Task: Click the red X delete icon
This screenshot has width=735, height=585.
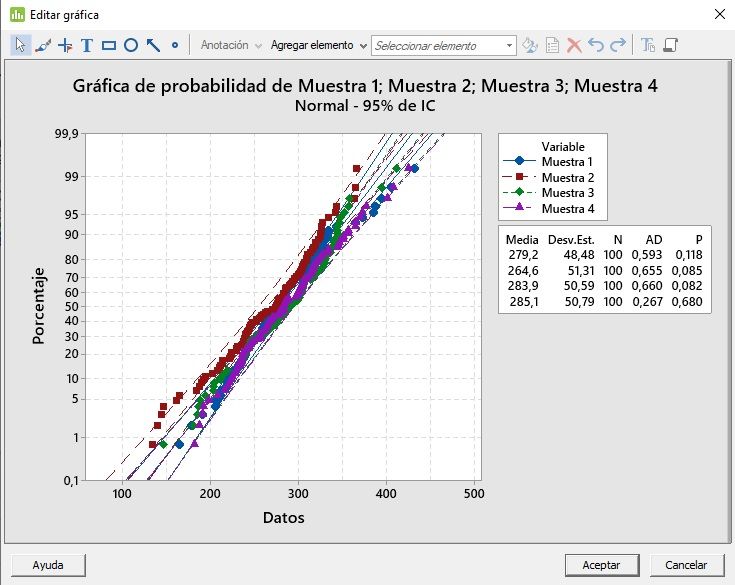Action: [574, 45]
